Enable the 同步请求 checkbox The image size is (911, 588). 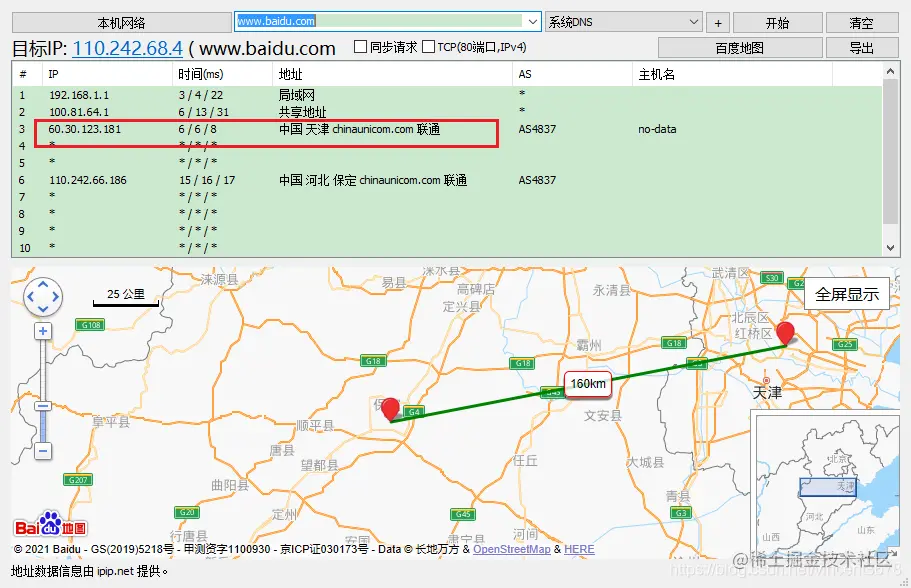(x=360, y=46)
